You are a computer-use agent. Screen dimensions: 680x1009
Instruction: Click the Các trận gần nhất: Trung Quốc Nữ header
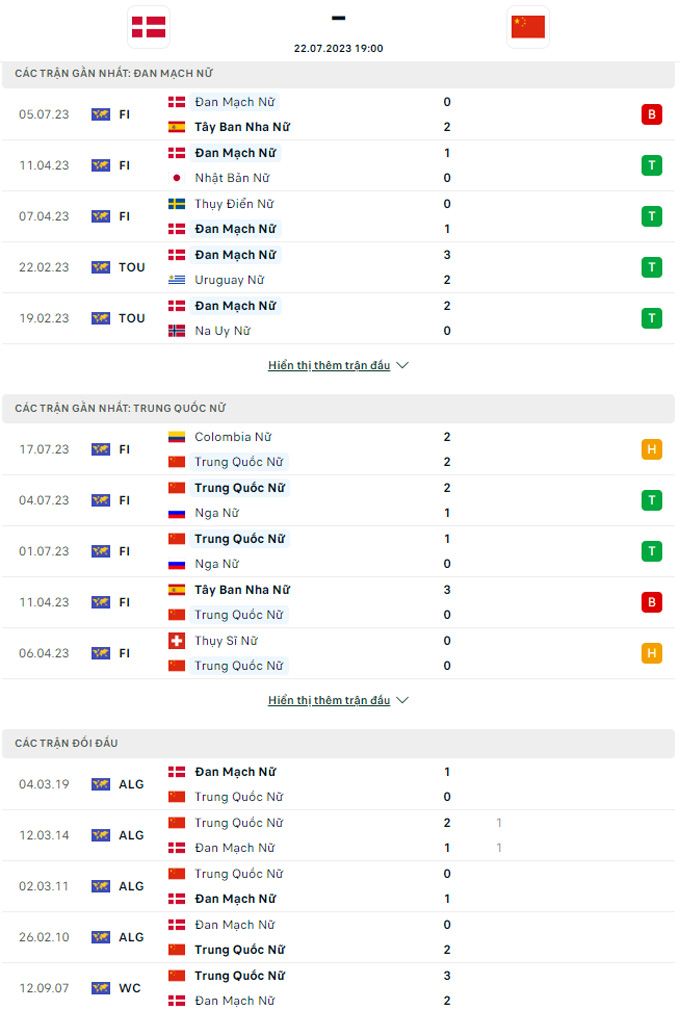coord(116,408)
